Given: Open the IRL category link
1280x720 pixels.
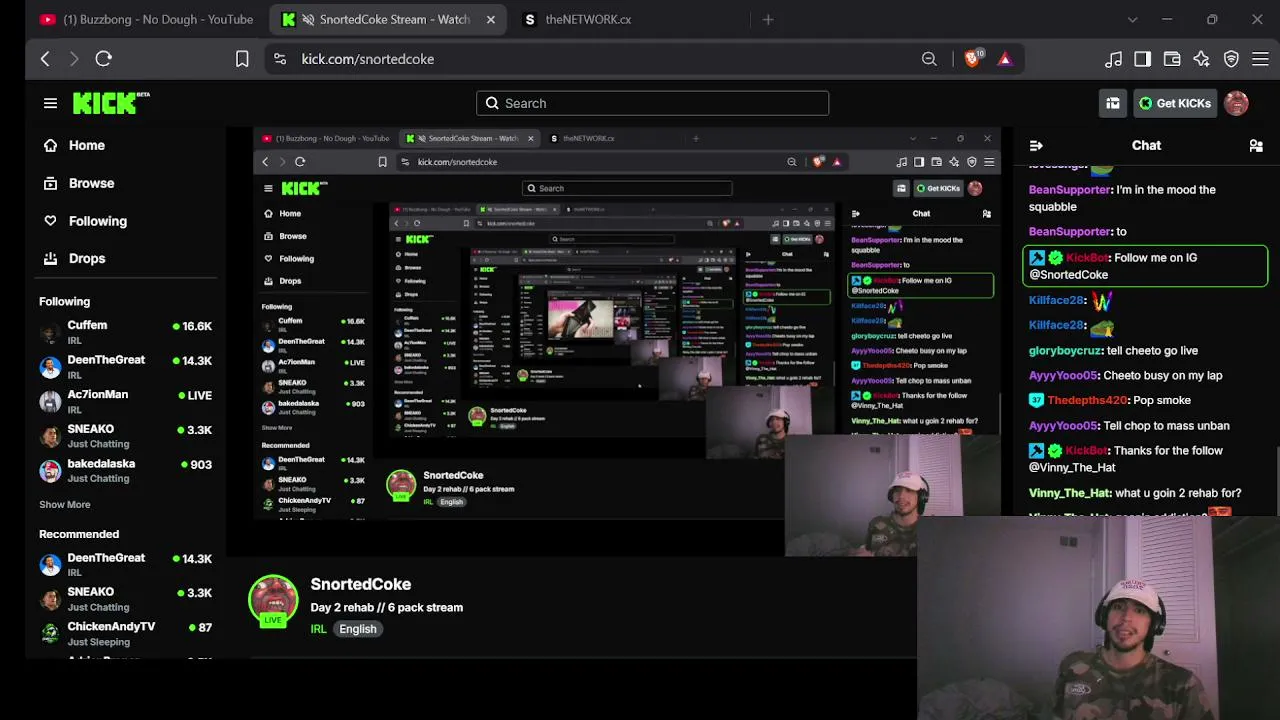Looking at the screenshot, I should click(318, 629).
